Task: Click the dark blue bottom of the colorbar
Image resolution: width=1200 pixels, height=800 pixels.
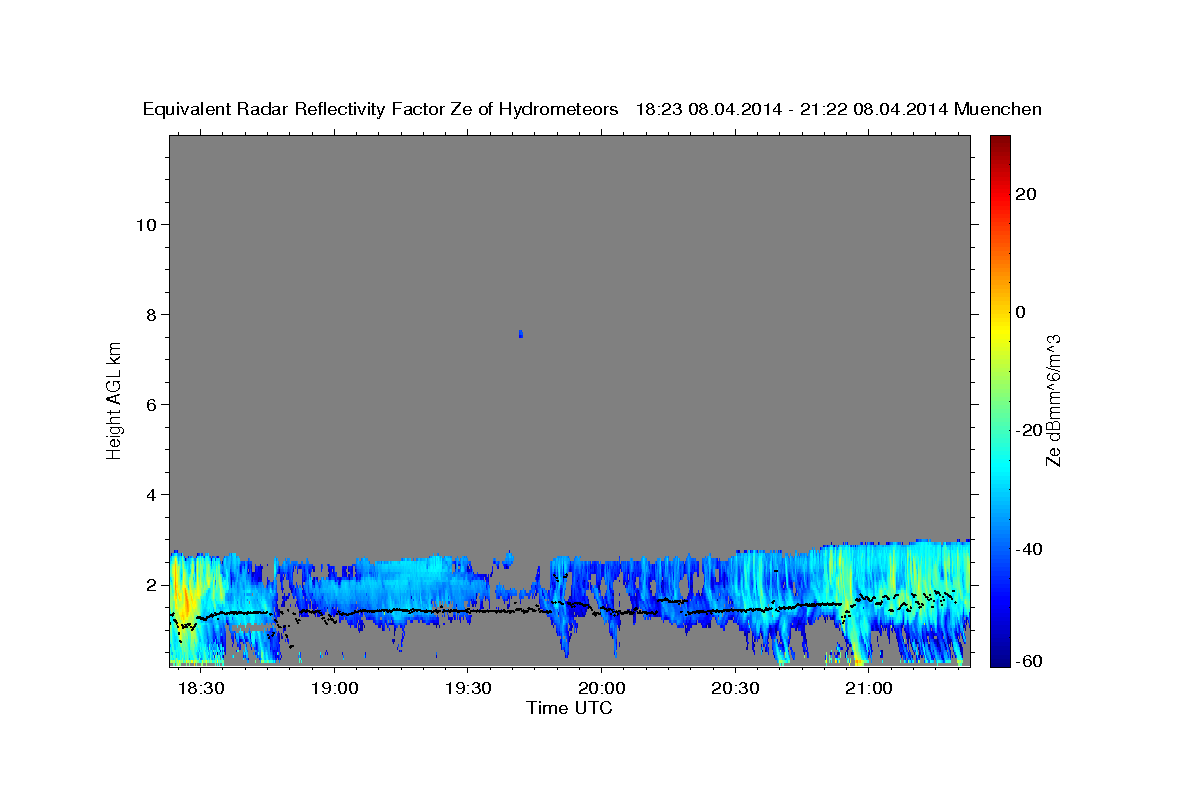Action: [1000, 655]
